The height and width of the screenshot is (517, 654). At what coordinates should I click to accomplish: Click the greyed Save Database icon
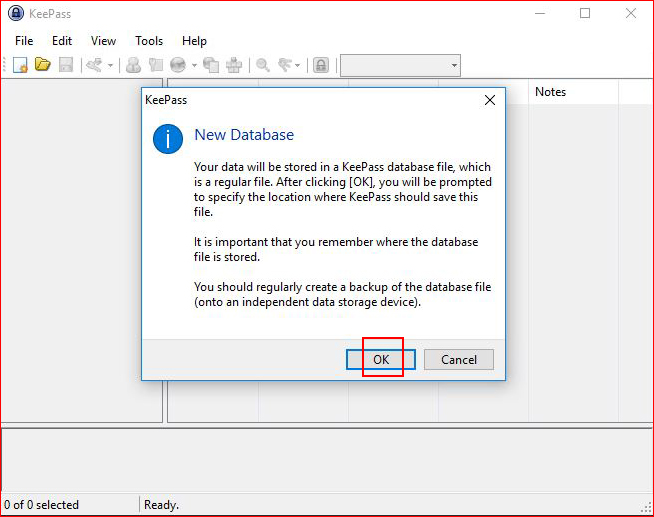[66, 65]
